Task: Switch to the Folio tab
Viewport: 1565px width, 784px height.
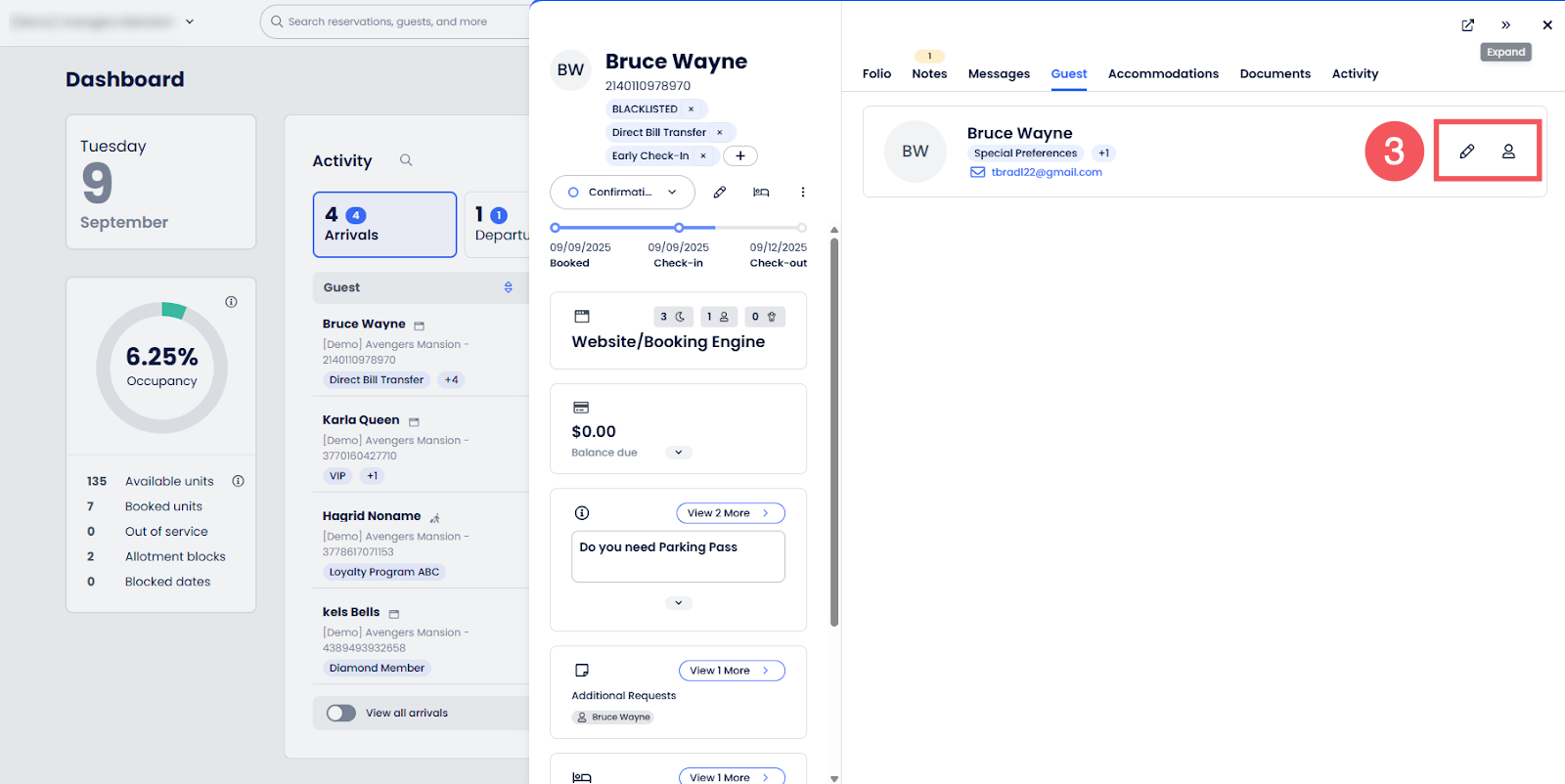Action: point(876,74)
